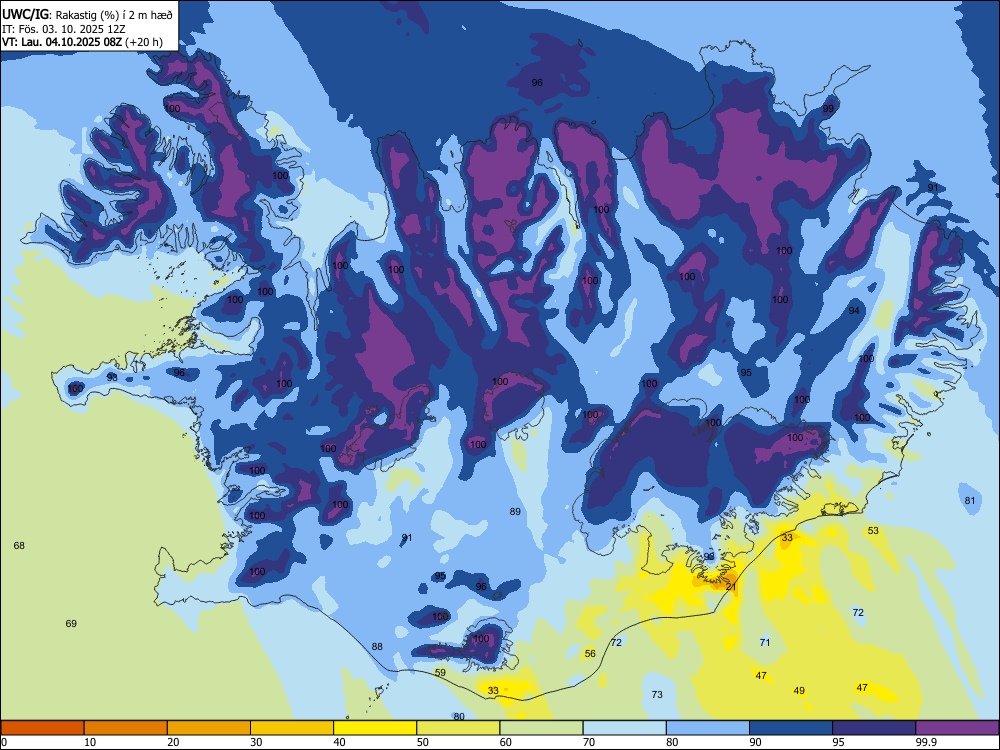
Task: Click the legend tick label '30'
Action: 256,742
